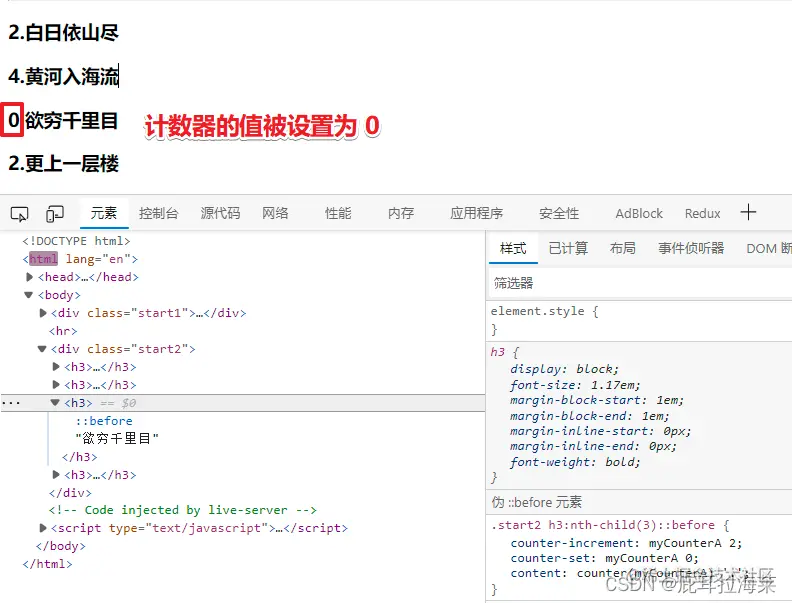This screenshot has width=792, height=603.
Task: Open the three-dots menu beside selected h3 row
Action: (11, 403)
